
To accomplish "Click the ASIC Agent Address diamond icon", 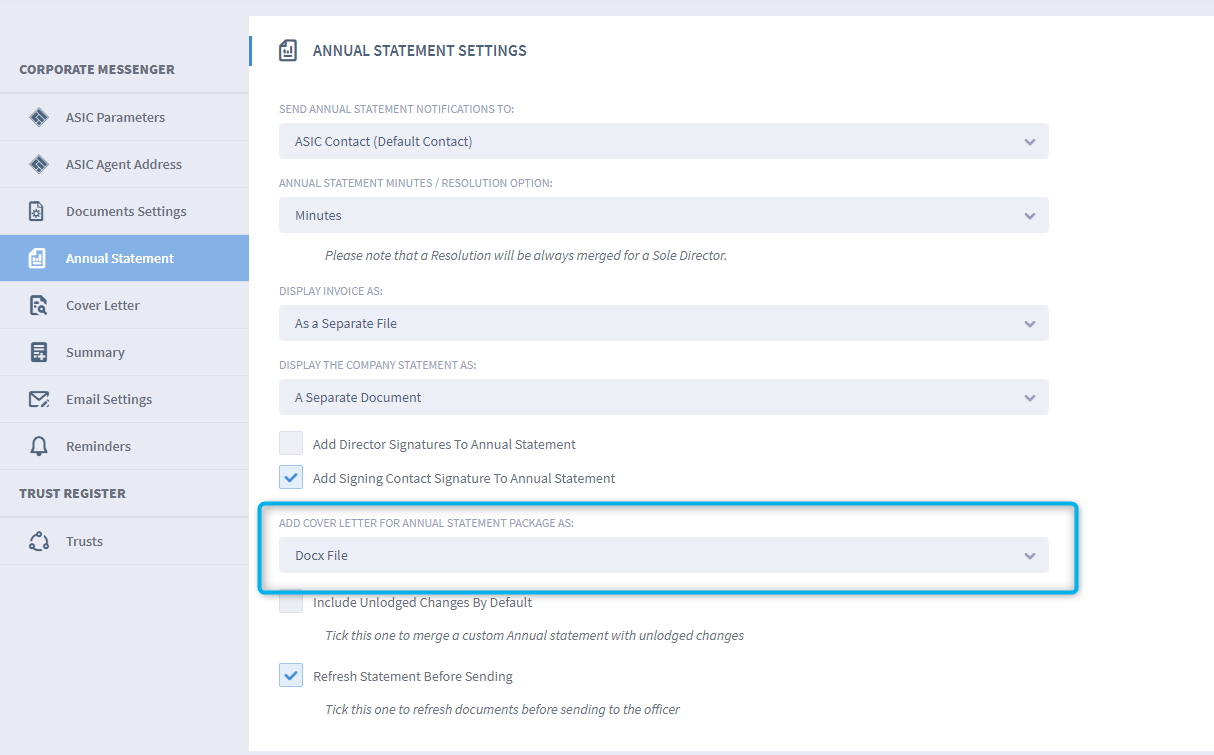I will [x=39, y=164].
